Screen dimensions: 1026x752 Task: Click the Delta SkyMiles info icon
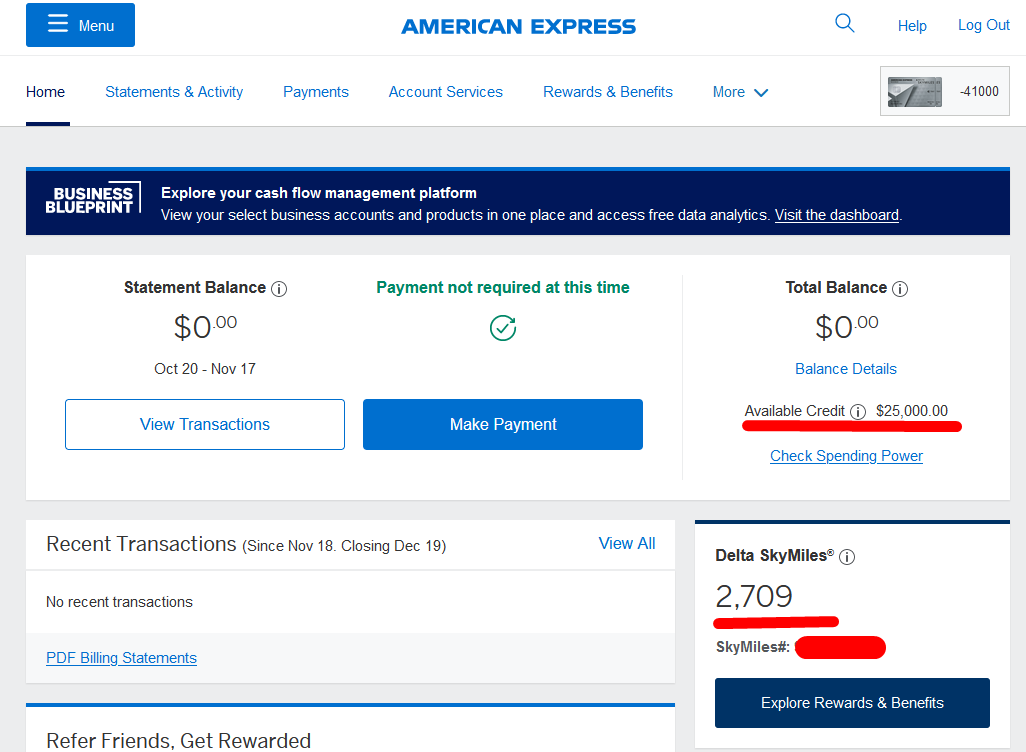tap(847, 557)
